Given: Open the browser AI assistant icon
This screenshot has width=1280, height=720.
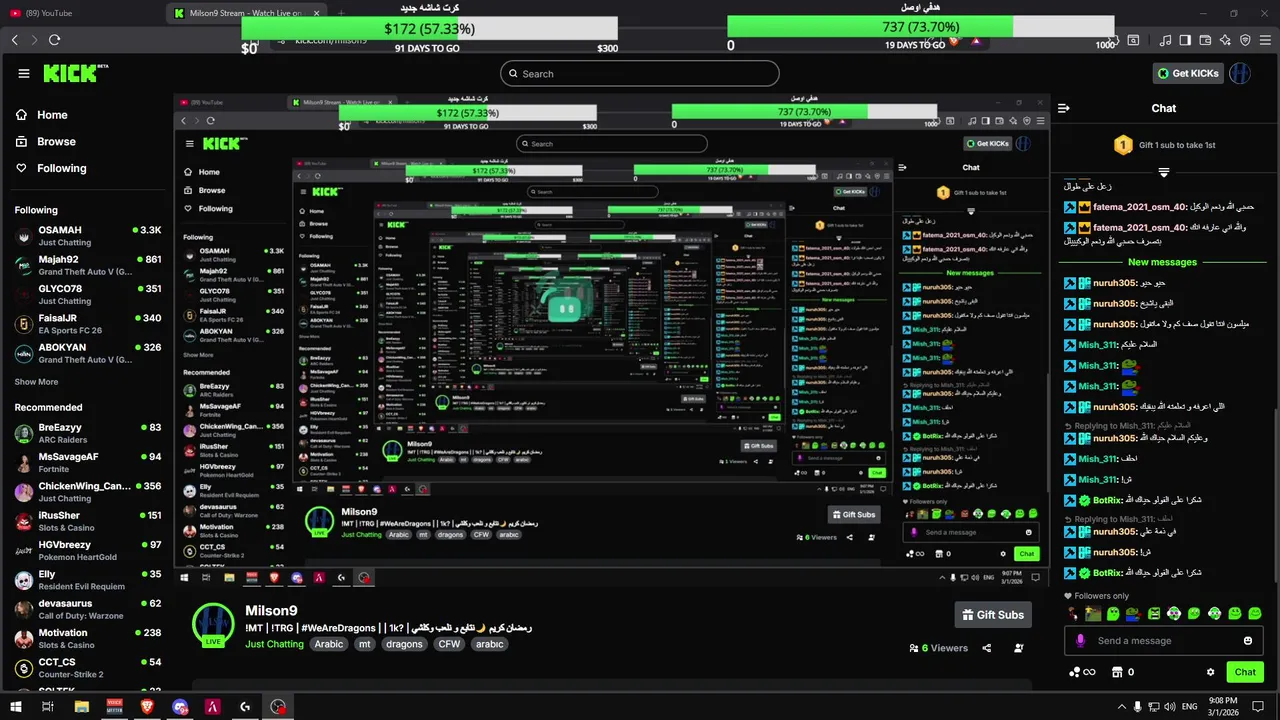Looking at the screenshot, I should click(1225, 40).
